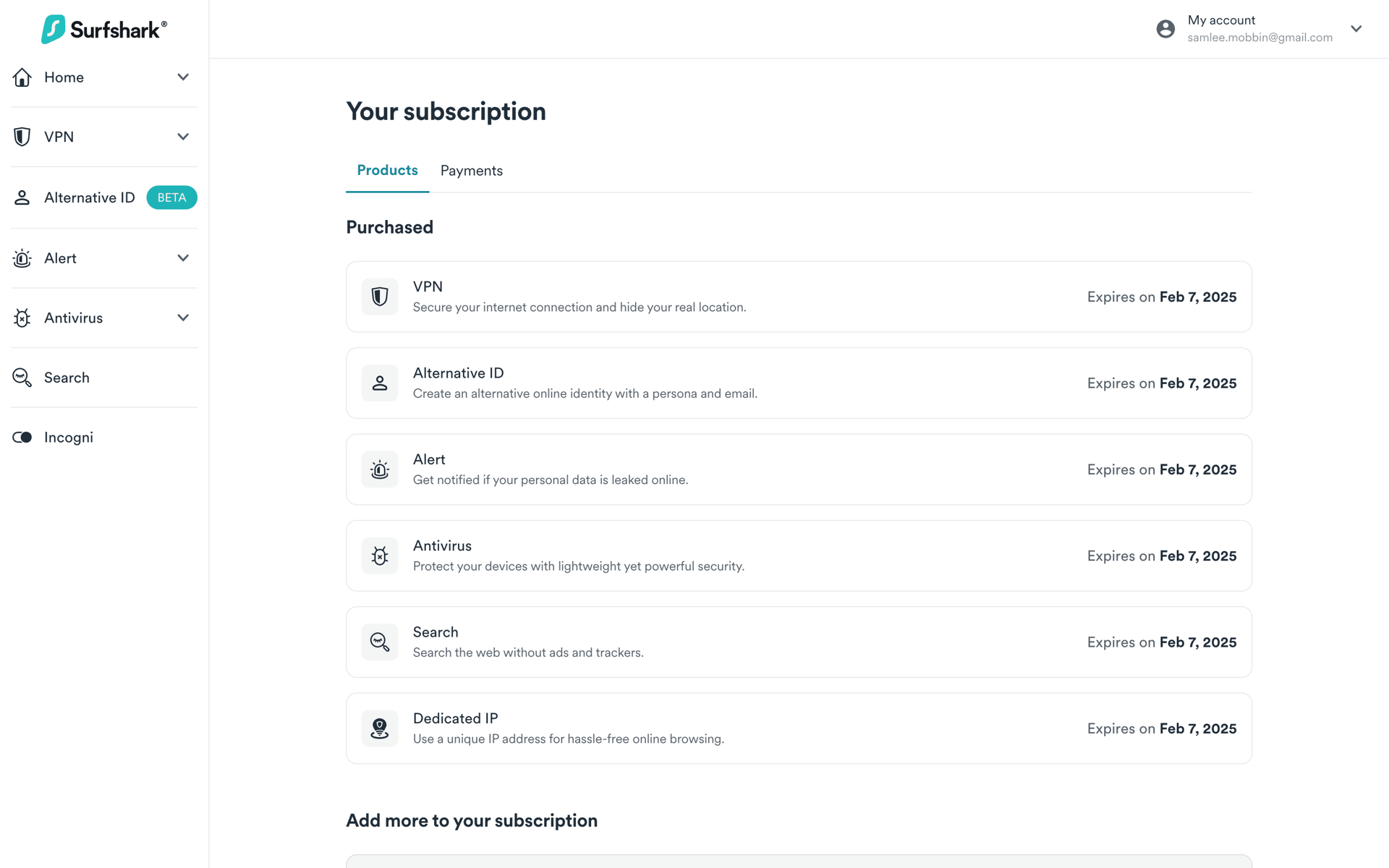Click the VPN shield icon in sidebar
Viewport: 1389px width, 868px height.
tap(22, 137)
